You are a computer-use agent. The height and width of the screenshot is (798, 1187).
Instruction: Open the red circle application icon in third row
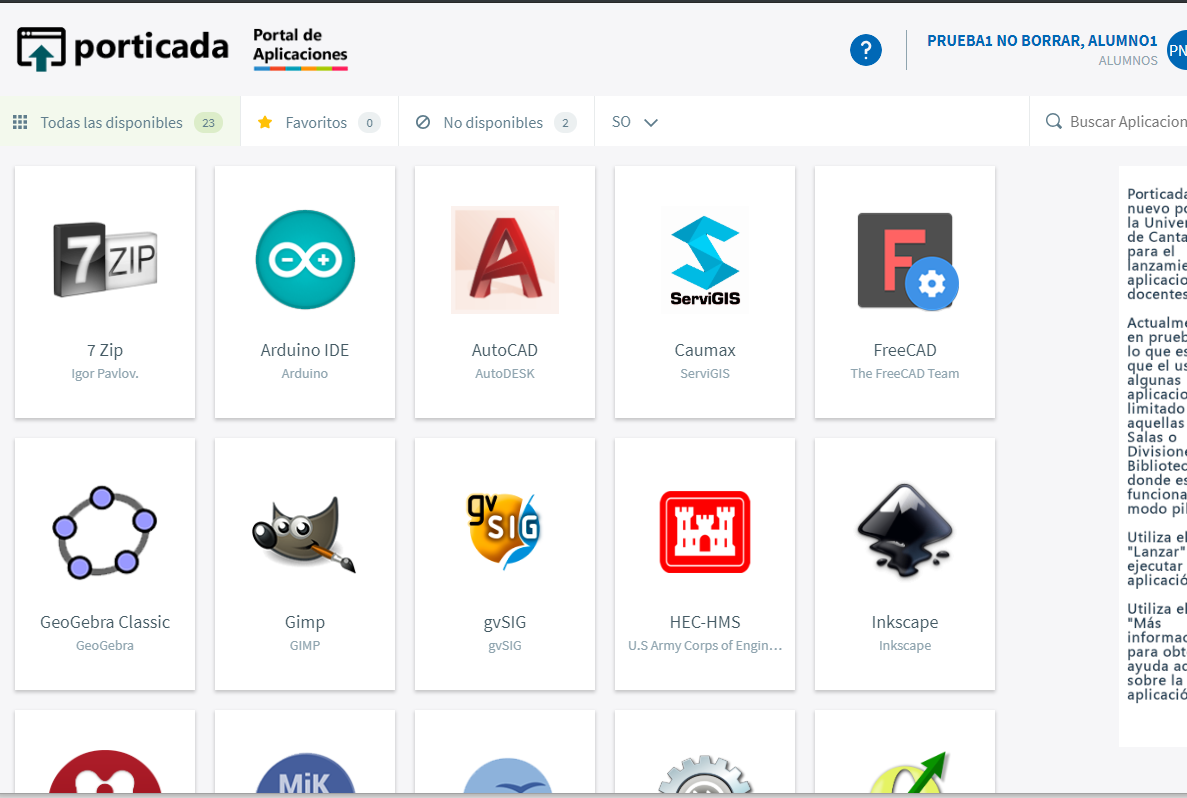click(x=105, y=772)
